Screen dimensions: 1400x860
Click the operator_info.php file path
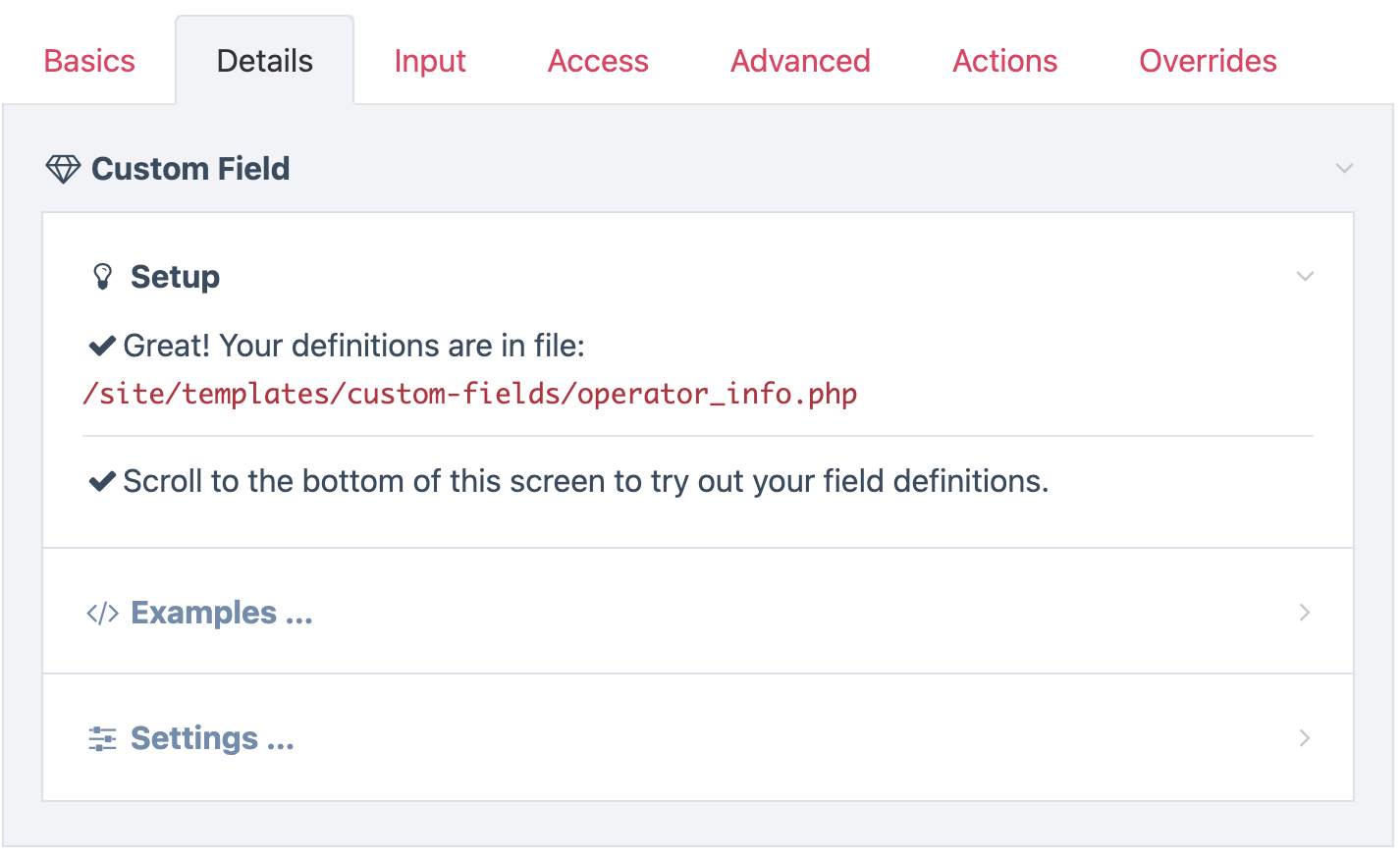tap(470, 394)
